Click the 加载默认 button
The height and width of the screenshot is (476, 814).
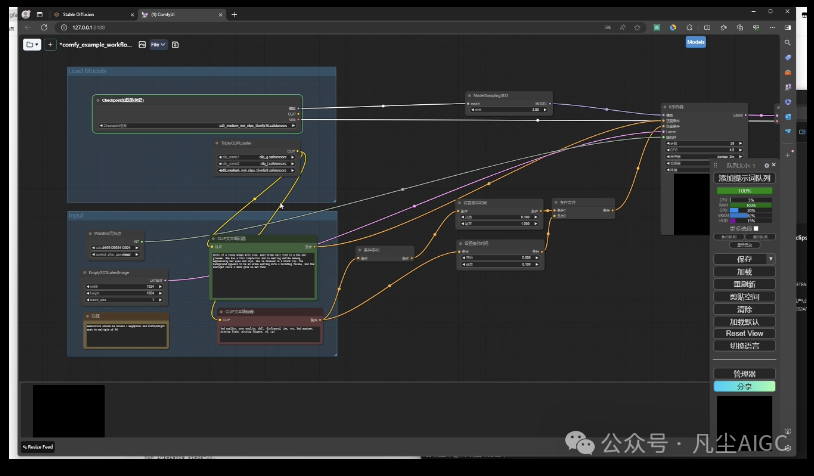(744, 322)
